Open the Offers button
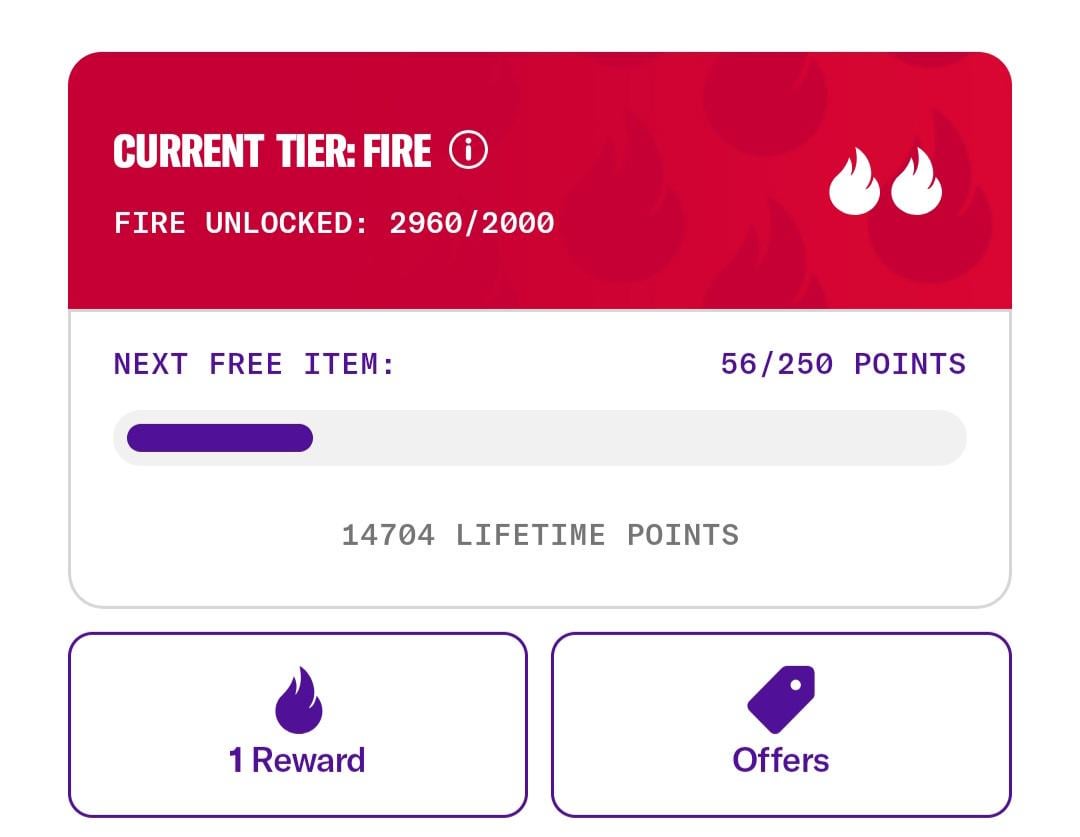 tap(781, 725)
